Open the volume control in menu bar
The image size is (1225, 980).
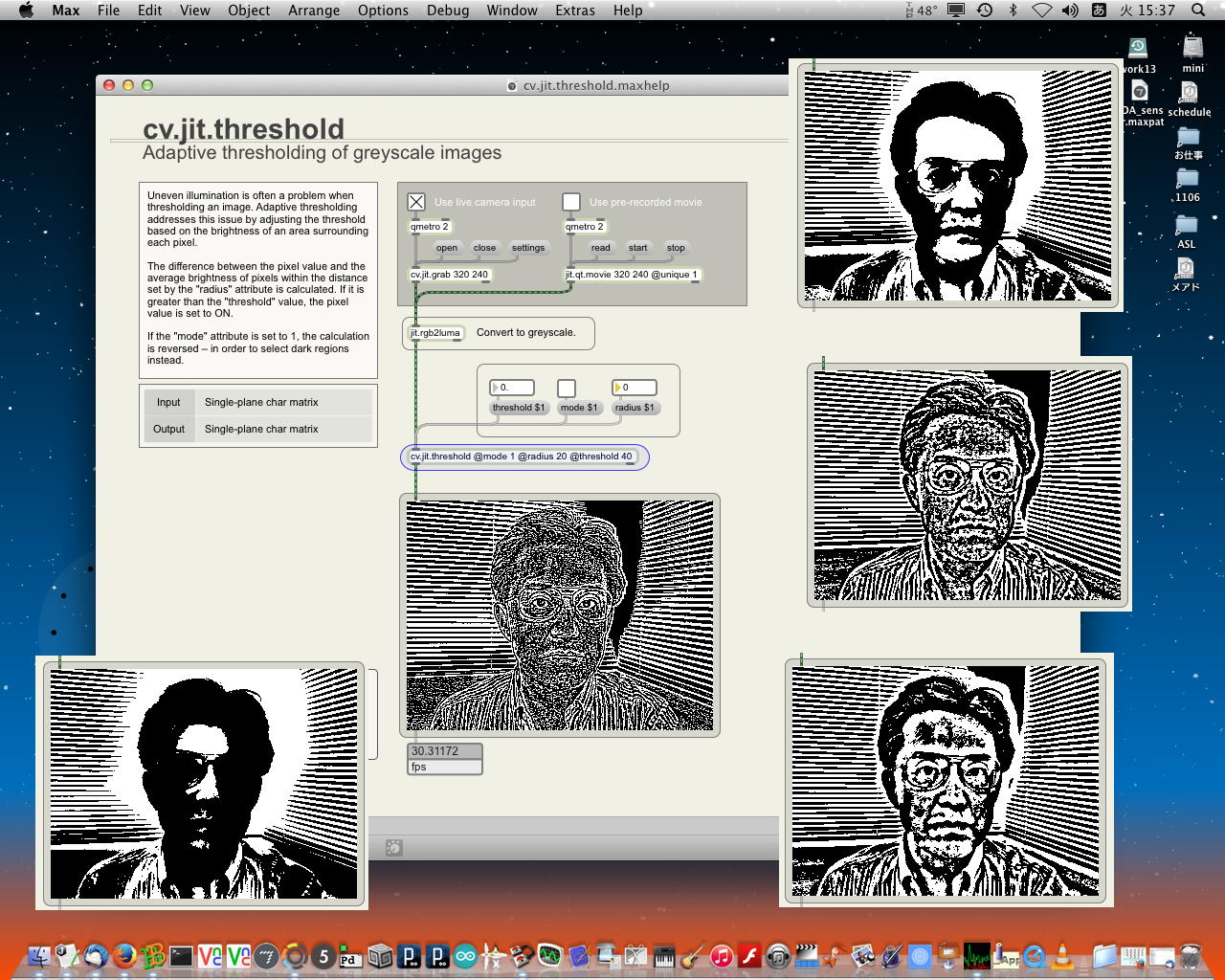click(x=1070, y=11)
